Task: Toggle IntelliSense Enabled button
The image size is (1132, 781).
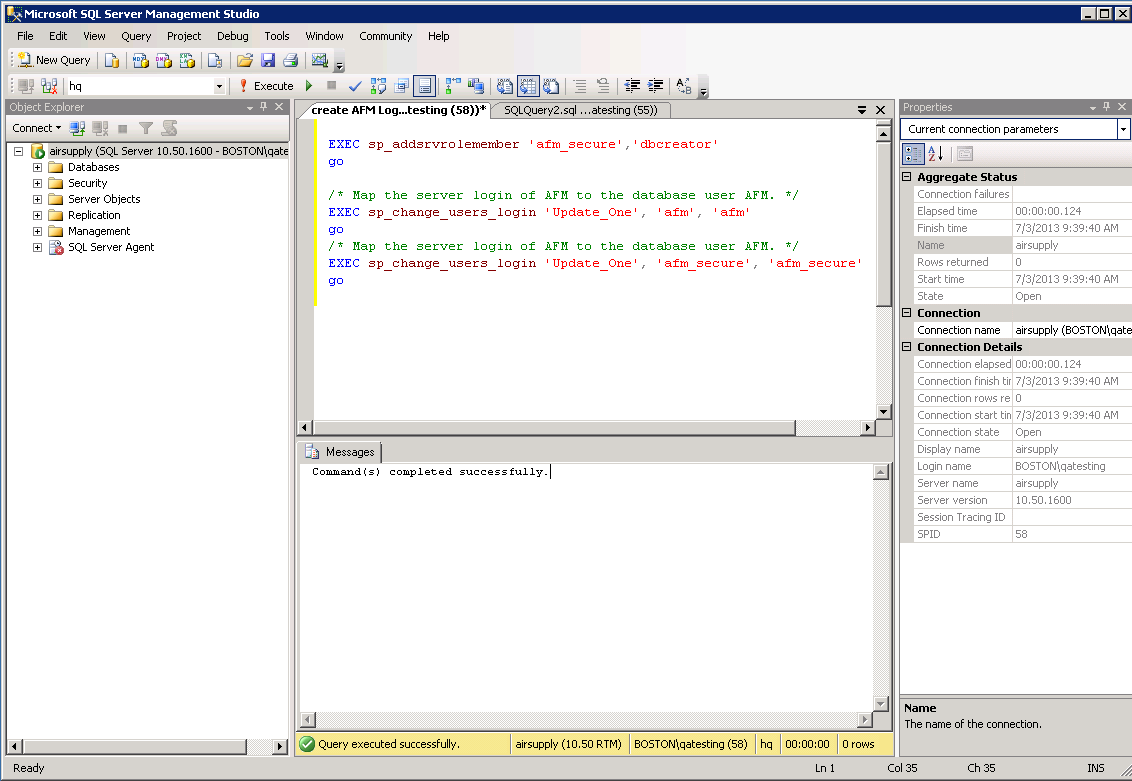Action: click(424, 86)
